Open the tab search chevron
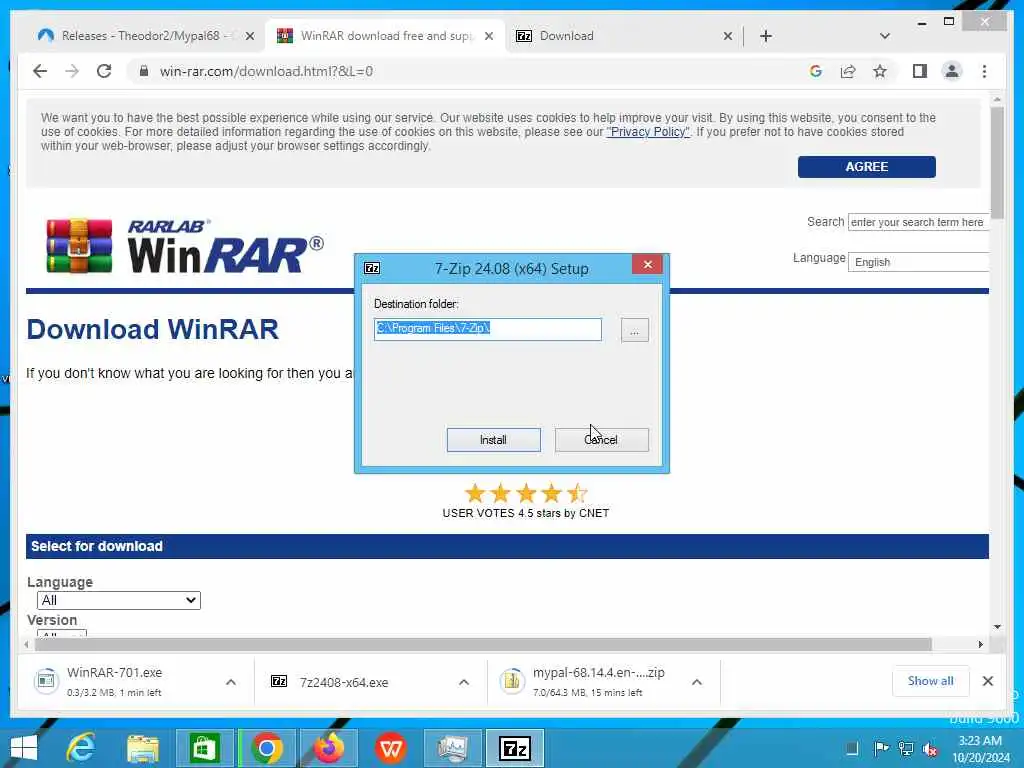 tap(884, 36)
